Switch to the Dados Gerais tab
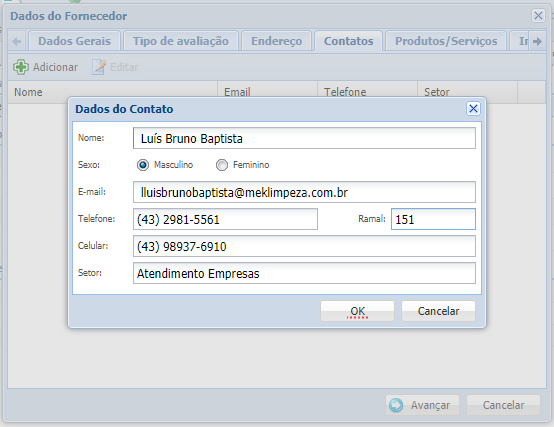 tap(75, 41)
